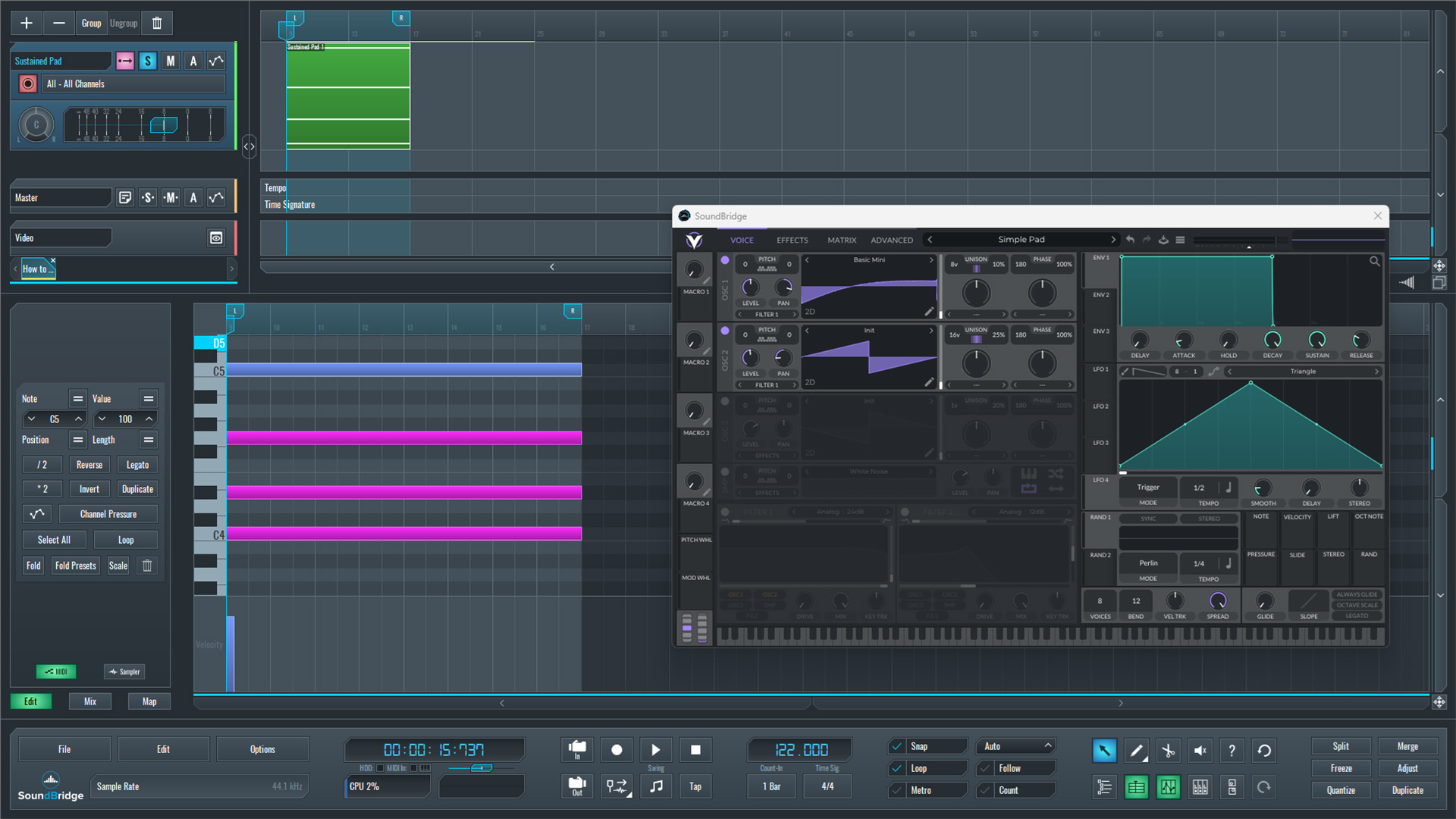
Task: Delete notes with editor trash icon
Action: (x=147, y=566)
